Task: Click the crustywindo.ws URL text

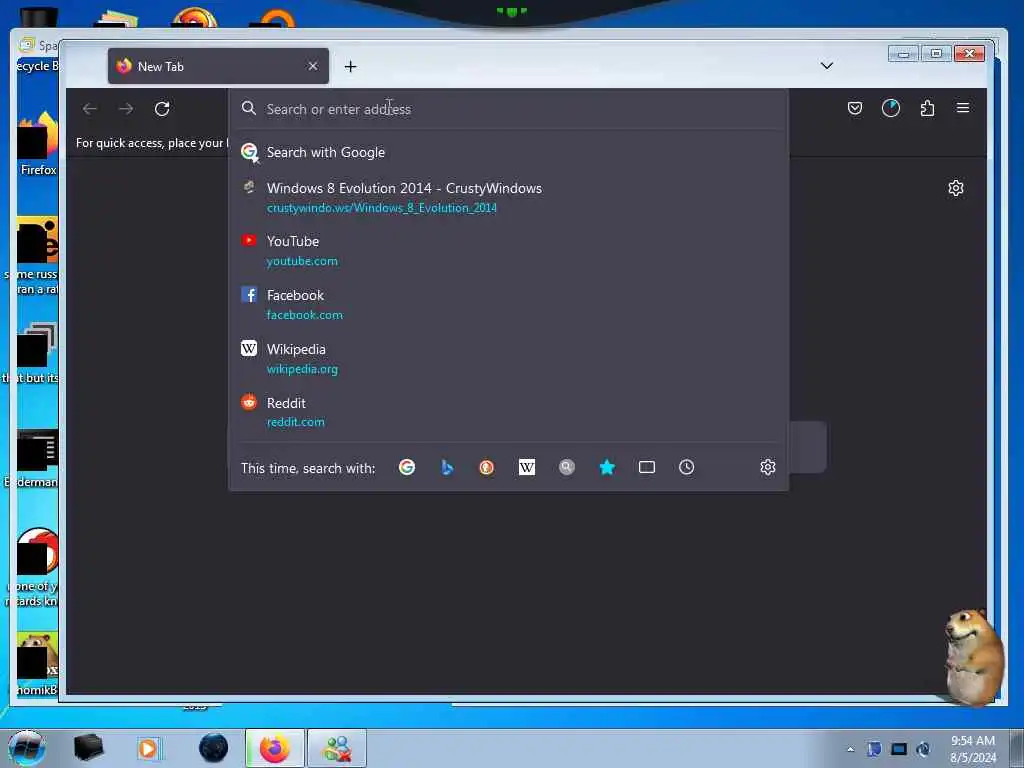Action: pos(381,208)
